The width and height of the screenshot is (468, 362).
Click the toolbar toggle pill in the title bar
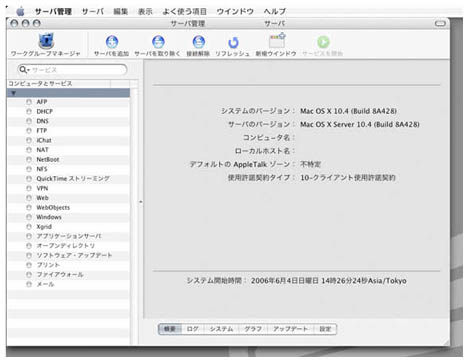pos(440,23)
